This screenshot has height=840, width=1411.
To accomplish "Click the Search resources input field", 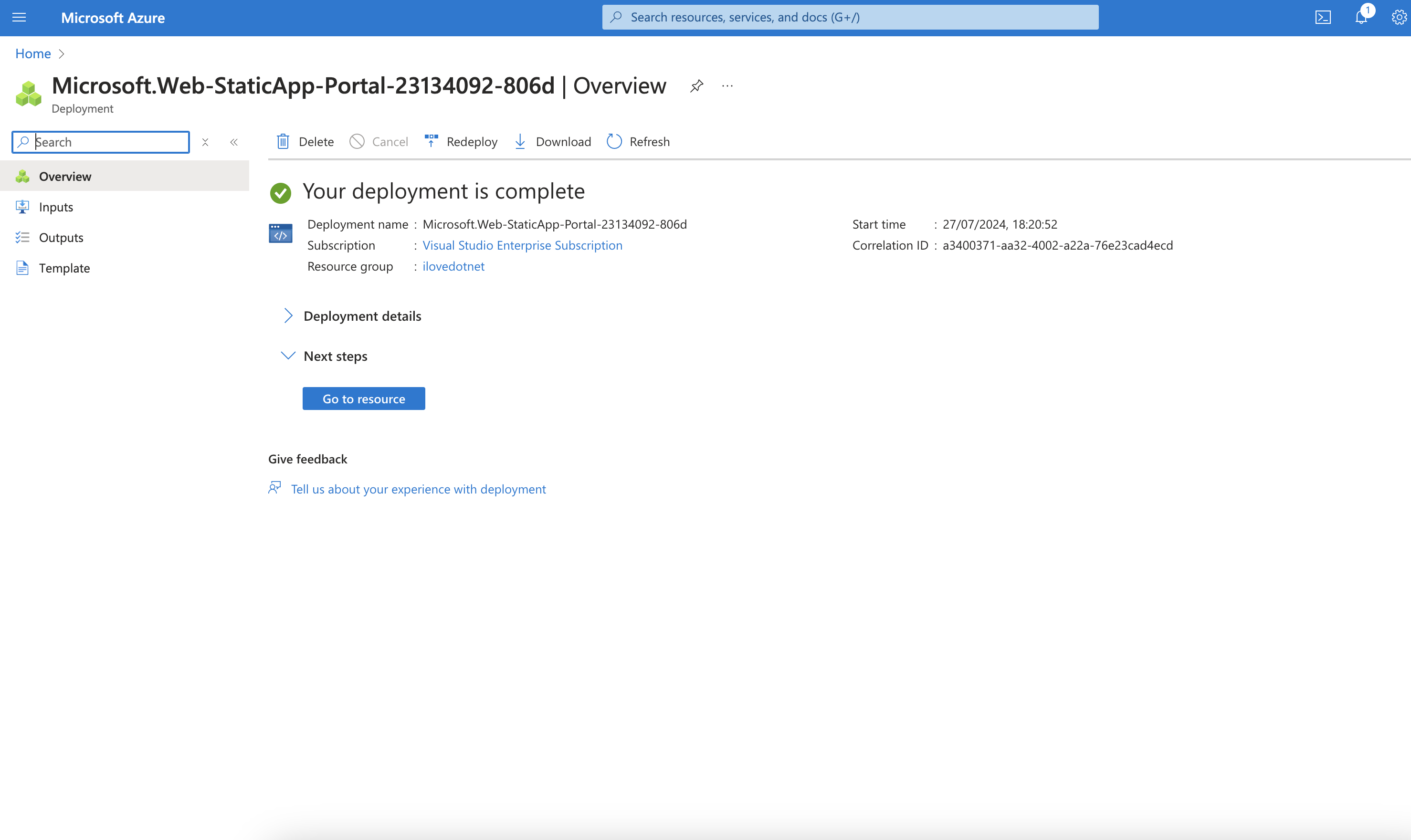I will [850, 17].
